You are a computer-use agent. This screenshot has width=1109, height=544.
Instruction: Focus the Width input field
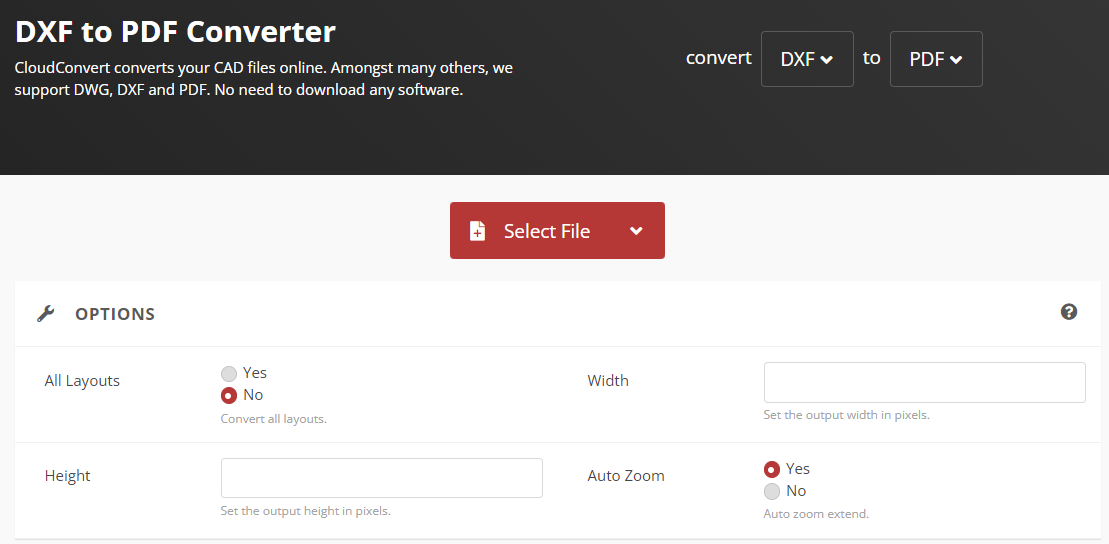[x=924, y=383]
